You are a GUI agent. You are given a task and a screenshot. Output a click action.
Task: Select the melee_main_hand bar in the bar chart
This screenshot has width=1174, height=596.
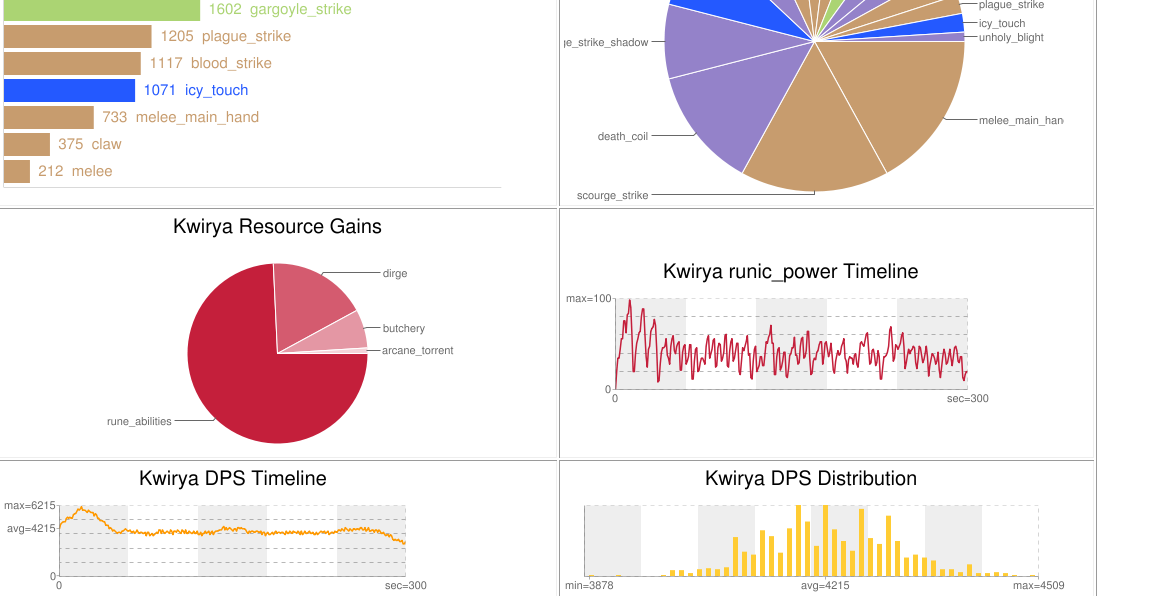coord(48,118)
